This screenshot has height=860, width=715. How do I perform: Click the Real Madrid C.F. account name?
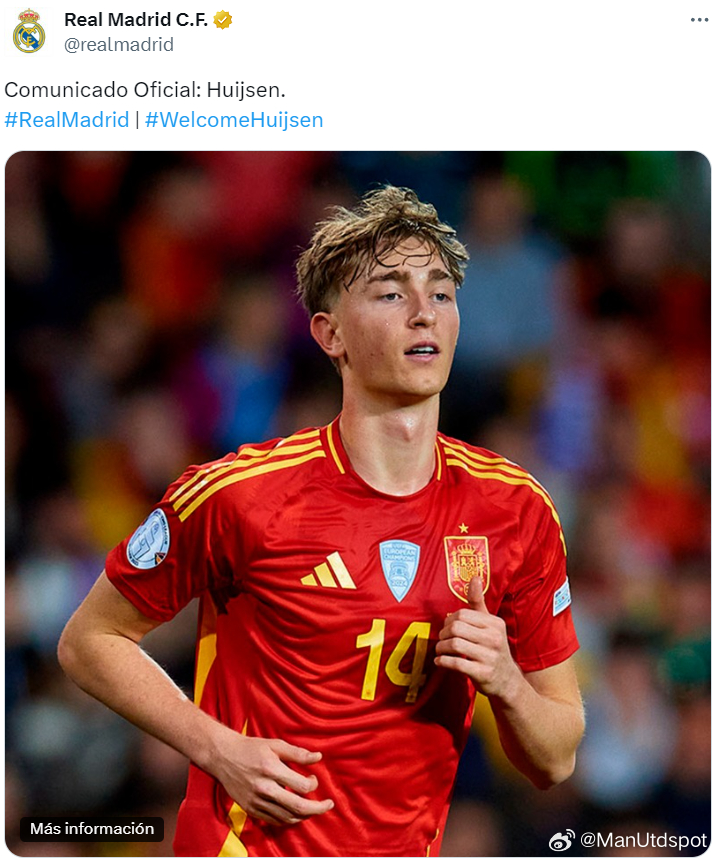tap(136, 20)
